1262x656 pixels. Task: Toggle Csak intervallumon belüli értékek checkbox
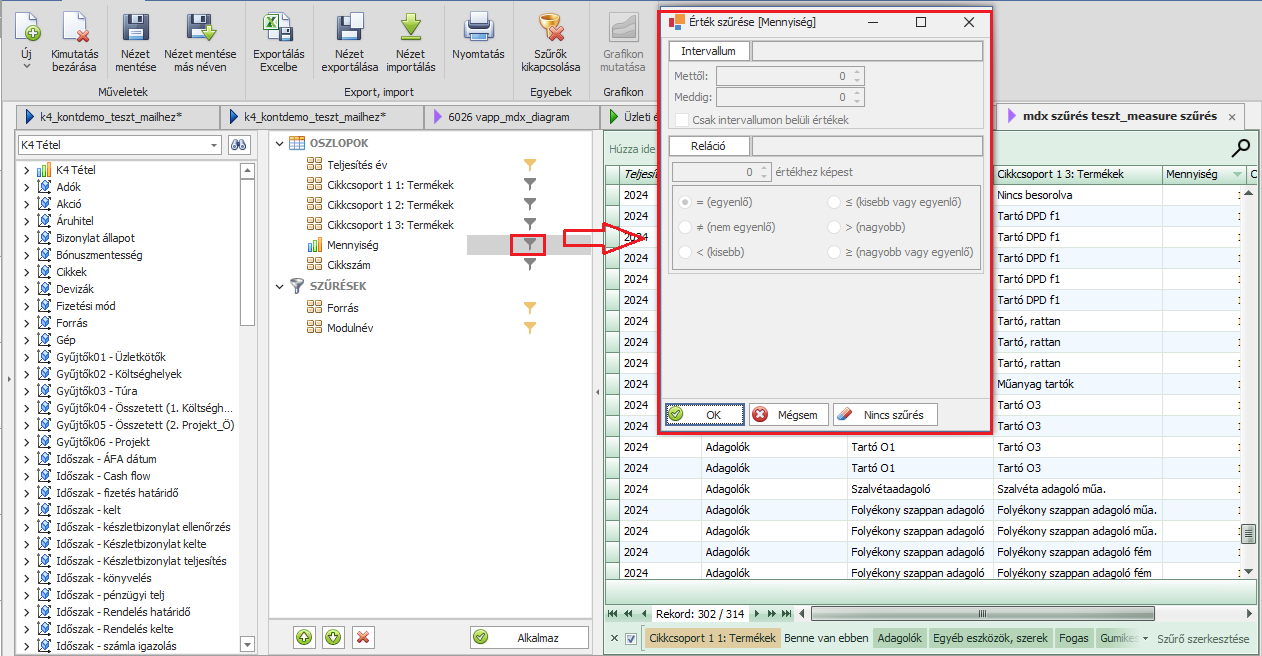[x=683, y=120]
